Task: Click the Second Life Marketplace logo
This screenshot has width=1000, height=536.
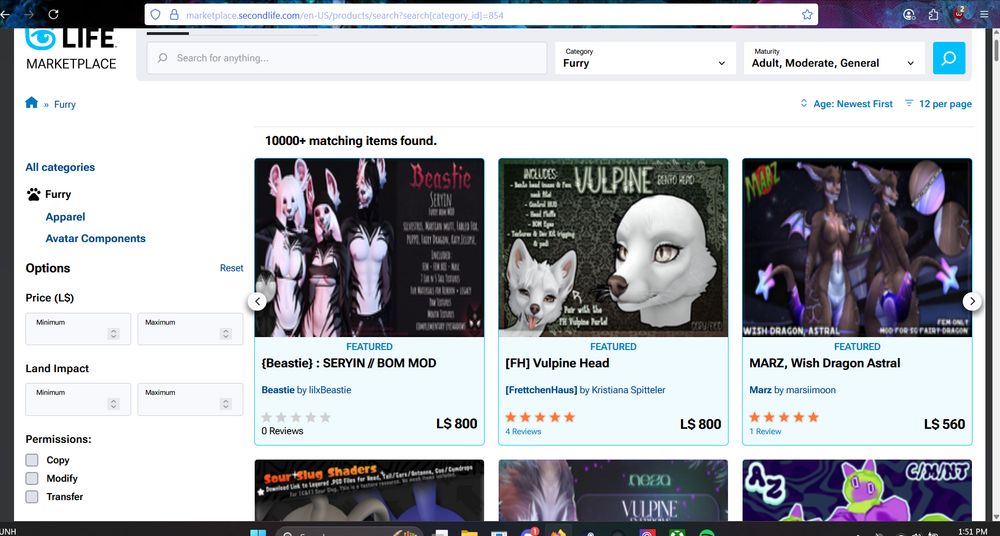Action: (71, 48)
